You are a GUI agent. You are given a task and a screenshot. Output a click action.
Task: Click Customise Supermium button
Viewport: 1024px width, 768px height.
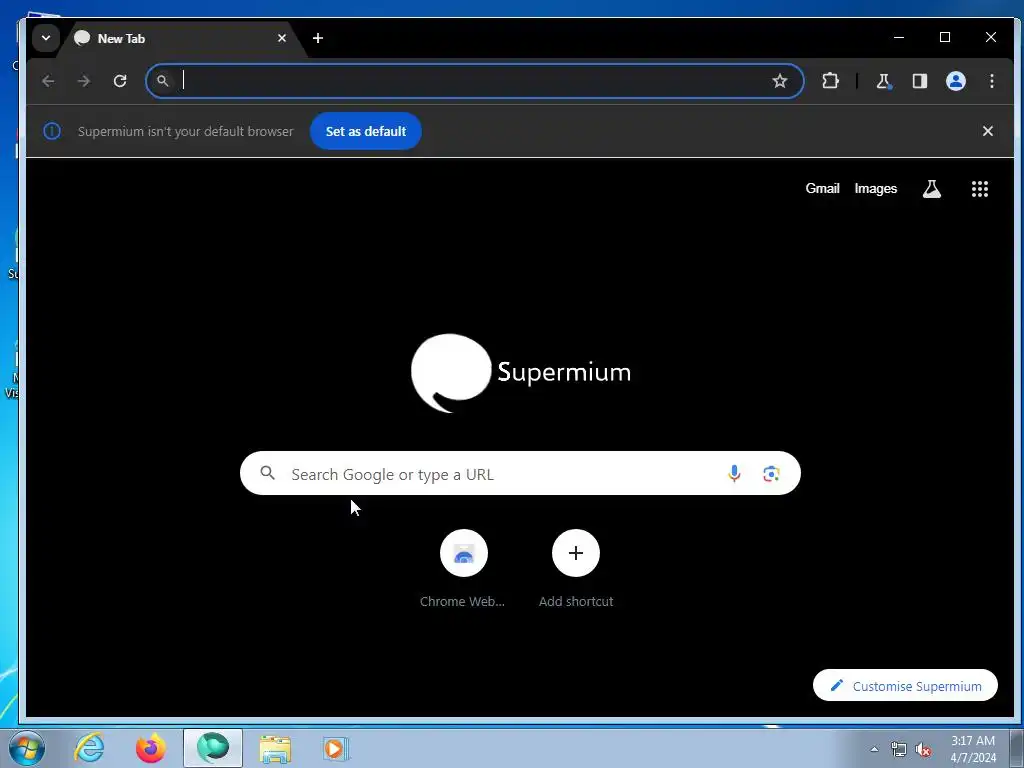(905, 685)
